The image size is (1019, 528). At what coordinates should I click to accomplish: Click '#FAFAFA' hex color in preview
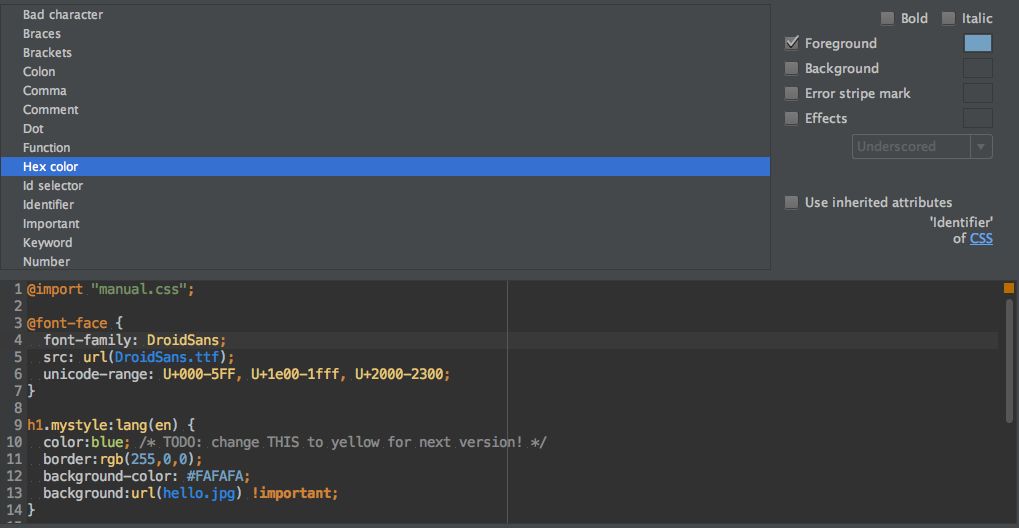215,477
